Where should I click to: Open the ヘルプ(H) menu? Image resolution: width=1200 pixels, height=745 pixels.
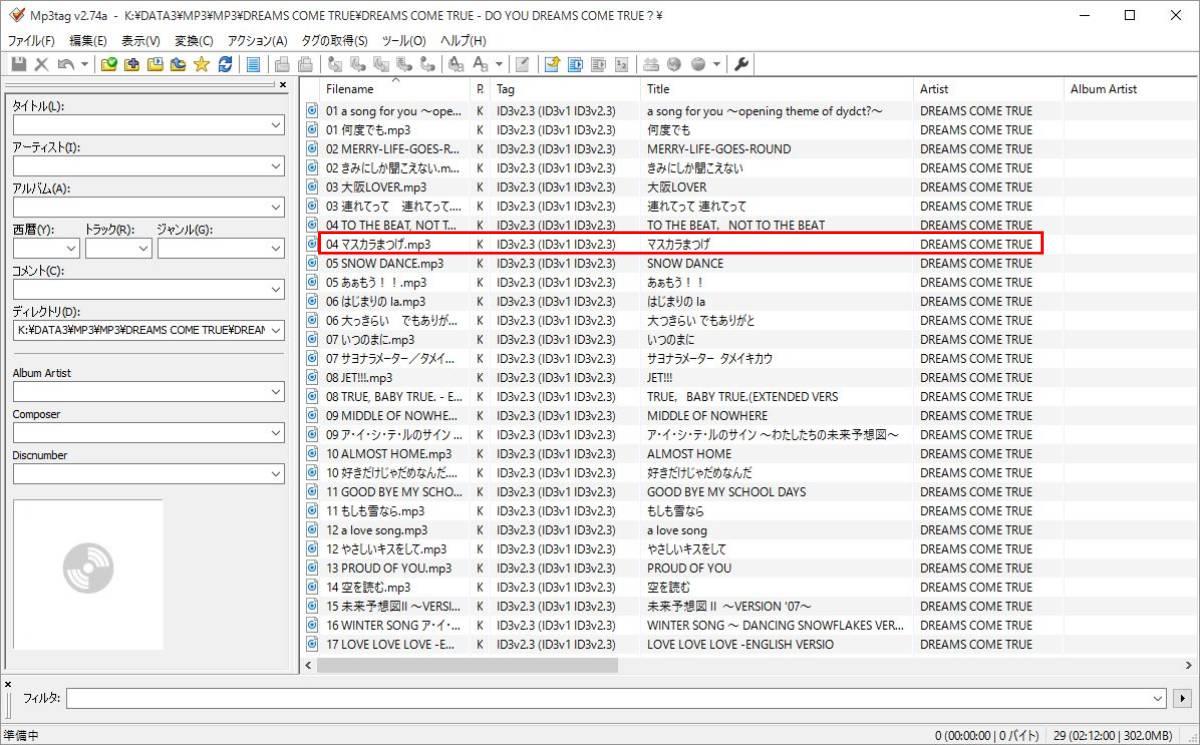click(x=464, y=41)
